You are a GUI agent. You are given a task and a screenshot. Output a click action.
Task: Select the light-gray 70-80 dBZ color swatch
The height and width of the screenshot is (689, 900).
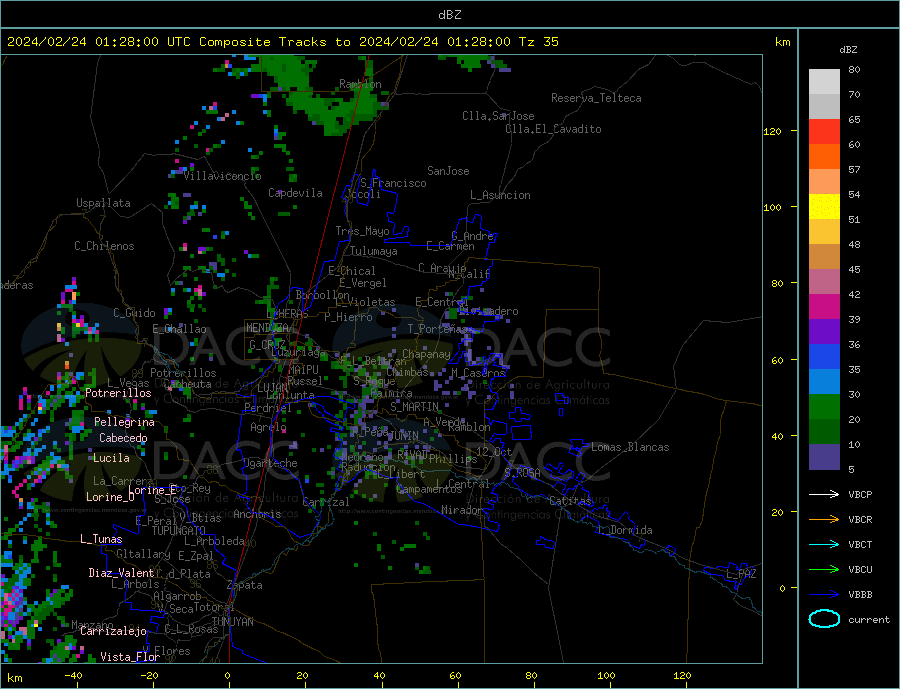pyautogui.click(x=824, y=82)
